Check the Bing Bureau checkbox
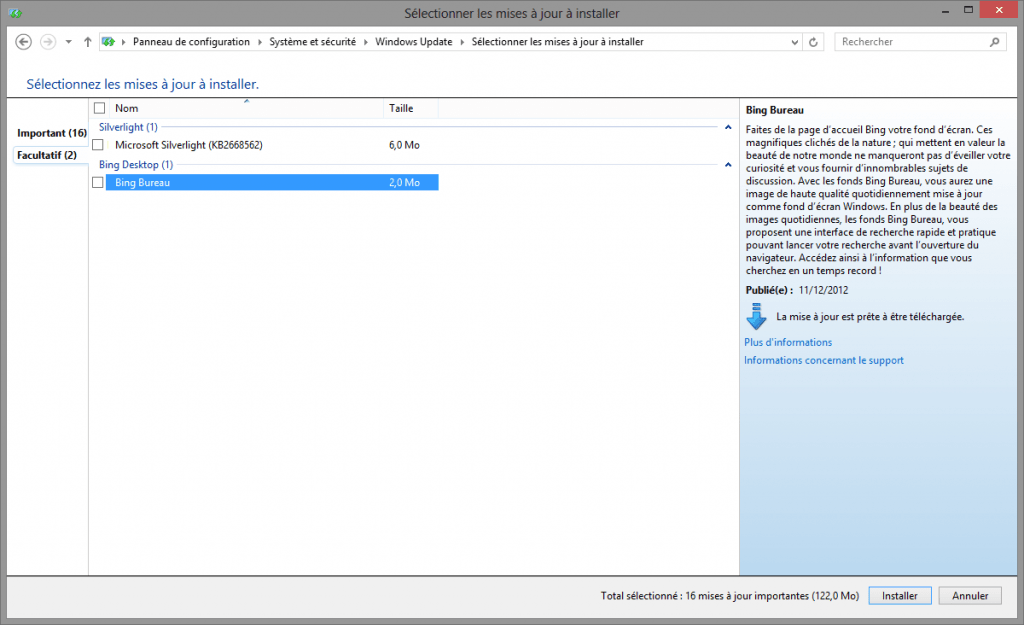Image resolution: width=1024 pixels, height=625 pixels. [98, 183]
